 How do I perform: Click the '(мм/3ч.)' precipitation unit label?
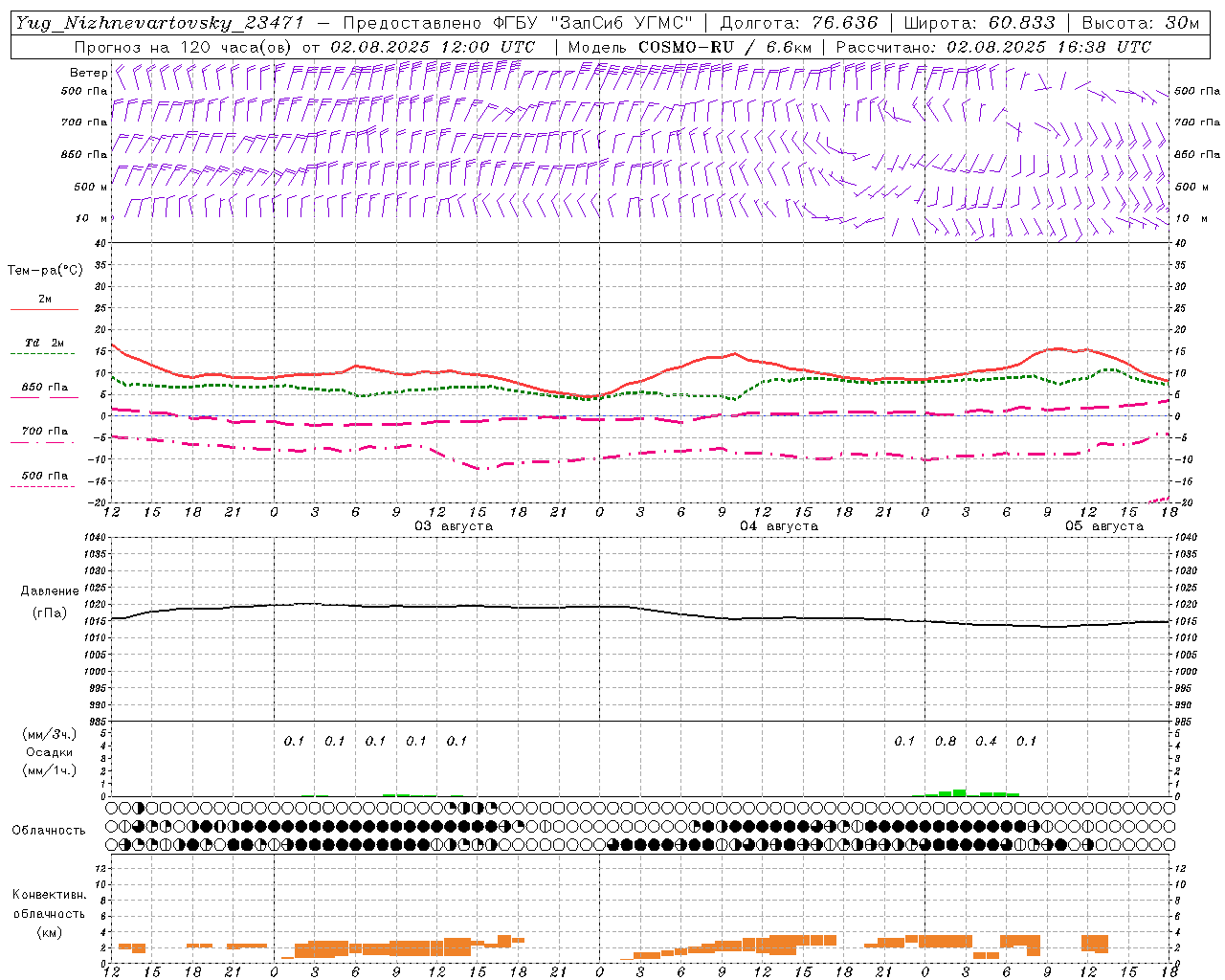tap(50, 734)
